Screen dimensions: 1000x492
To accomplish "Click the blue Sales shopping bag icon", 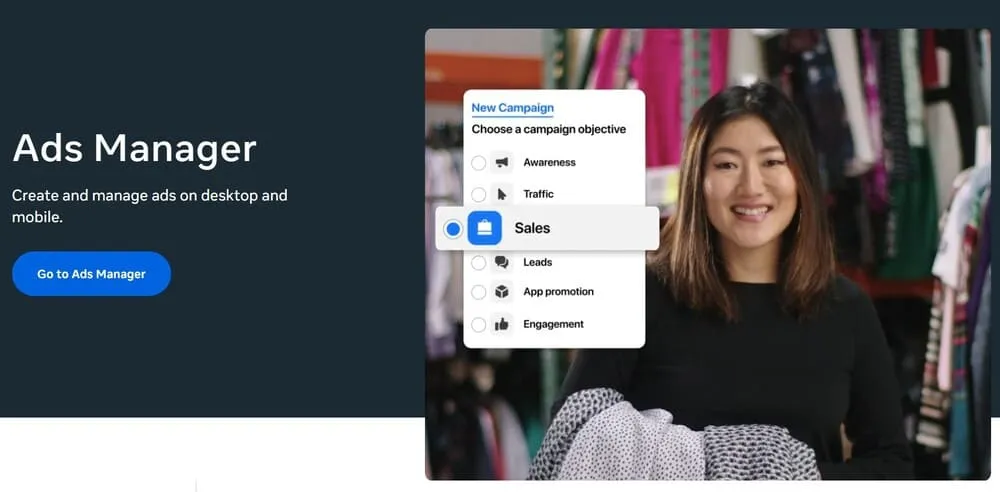I will coord(485,229).
